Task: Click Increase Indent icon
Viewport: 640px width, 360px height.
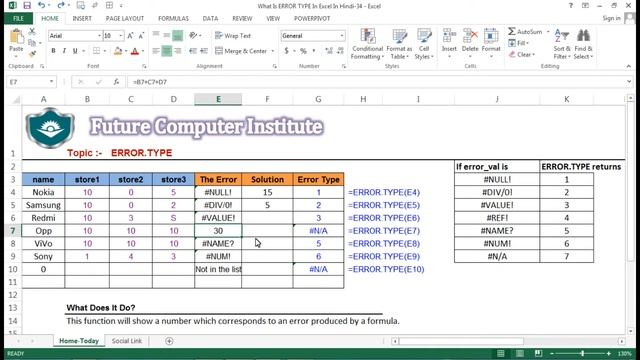Action: (x=204, y=51)
